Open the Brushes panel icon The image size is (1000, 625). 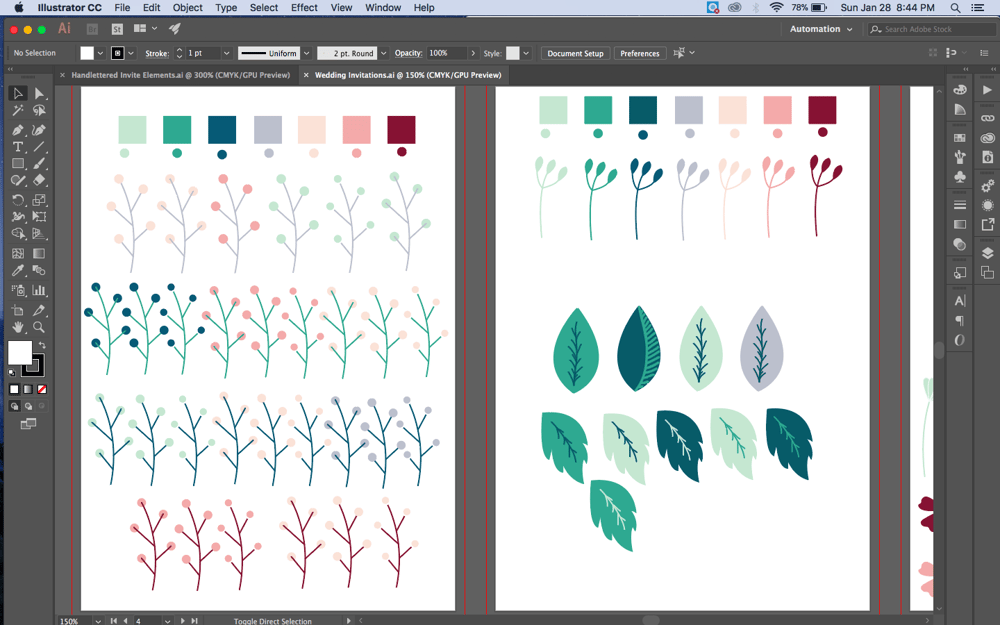[959, 157]
